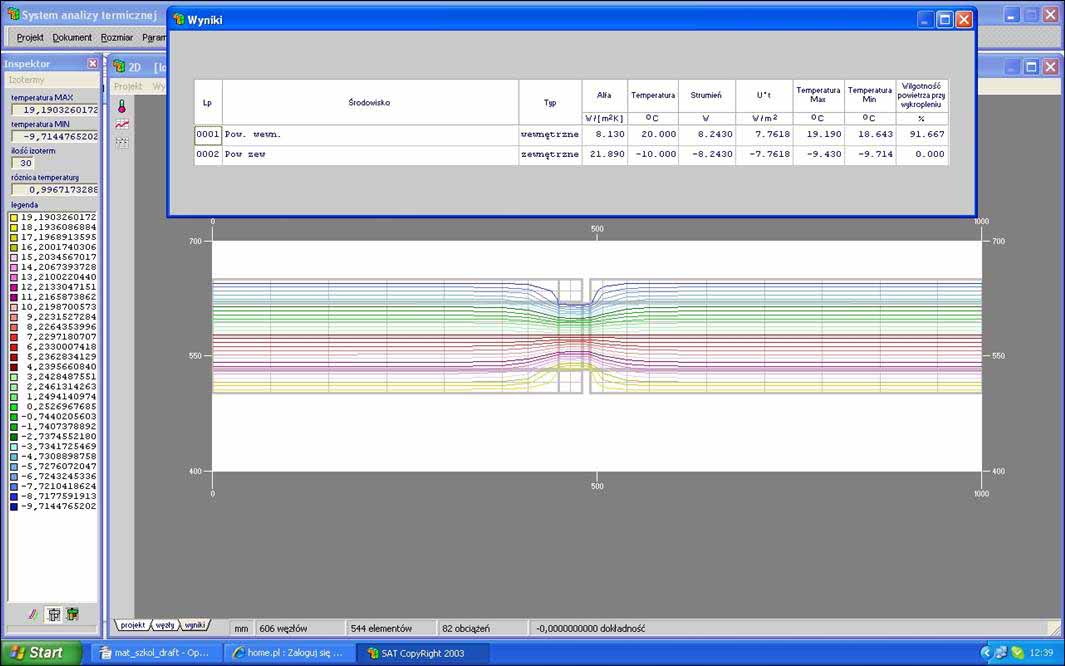Viewport: 1065px width, 666px height.
Task: Switch to the wyniki tab
Action: coord(195,625)
